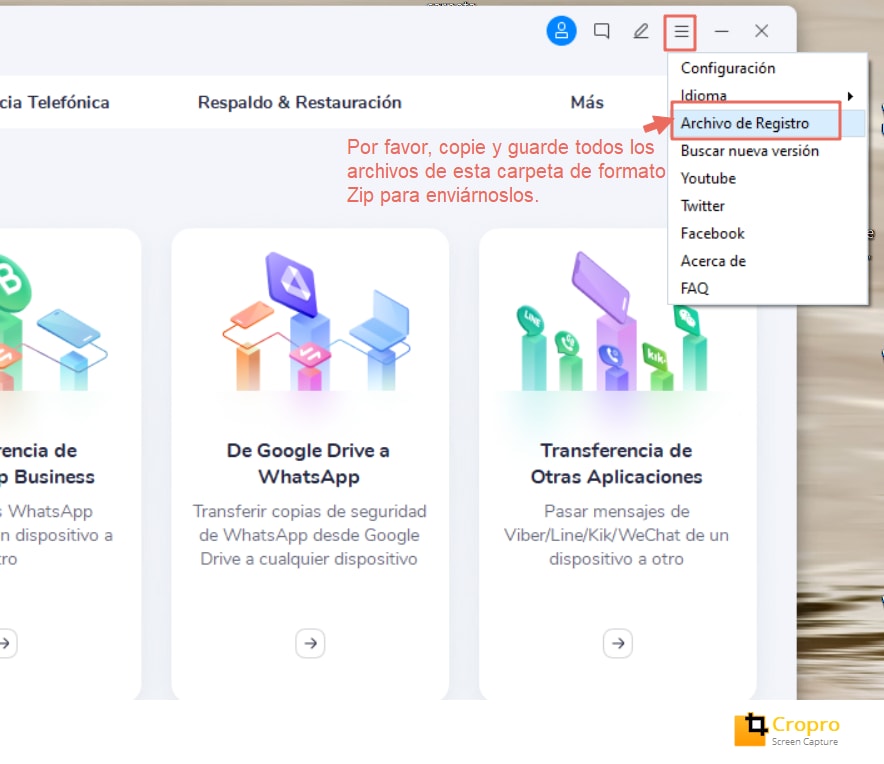The image size is (884, 764).
Task: Open Youtube from the menu
Action: point(708,178)
